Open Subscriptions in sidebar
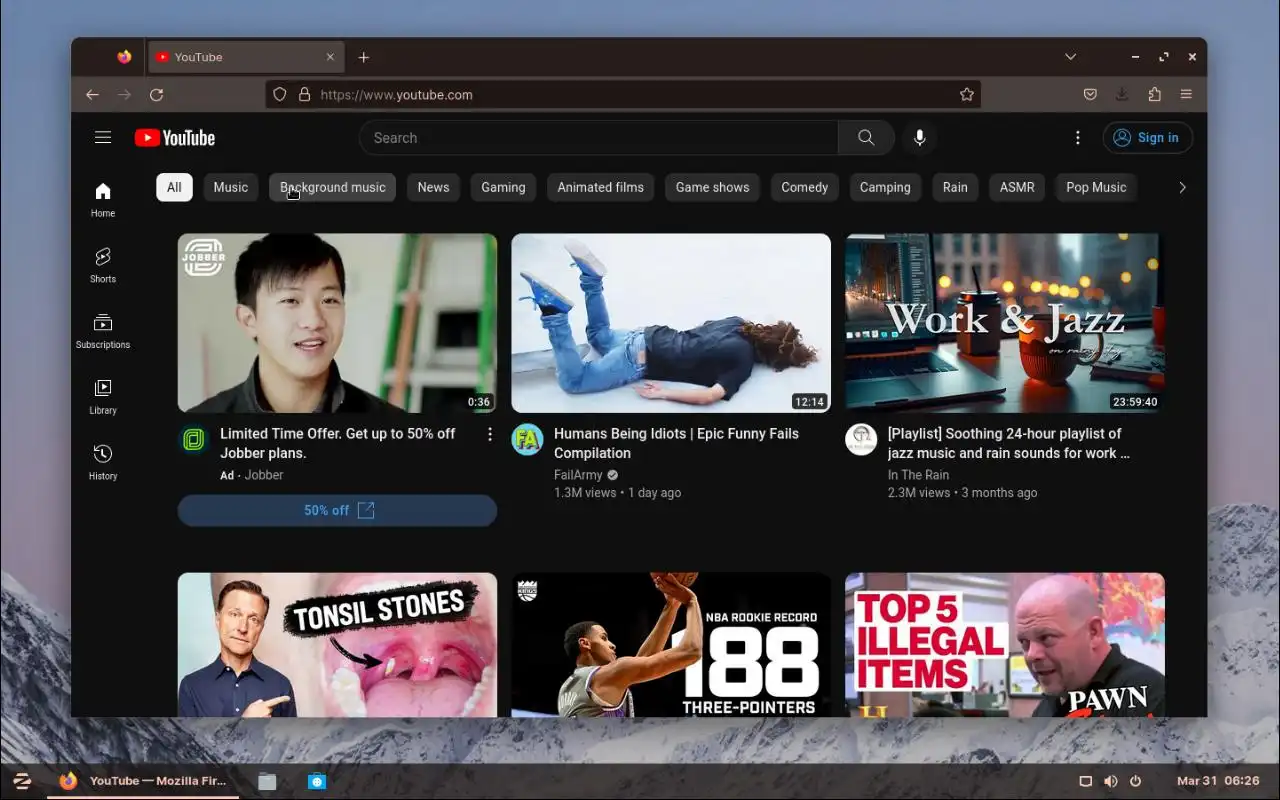 [x=103, y=331]
